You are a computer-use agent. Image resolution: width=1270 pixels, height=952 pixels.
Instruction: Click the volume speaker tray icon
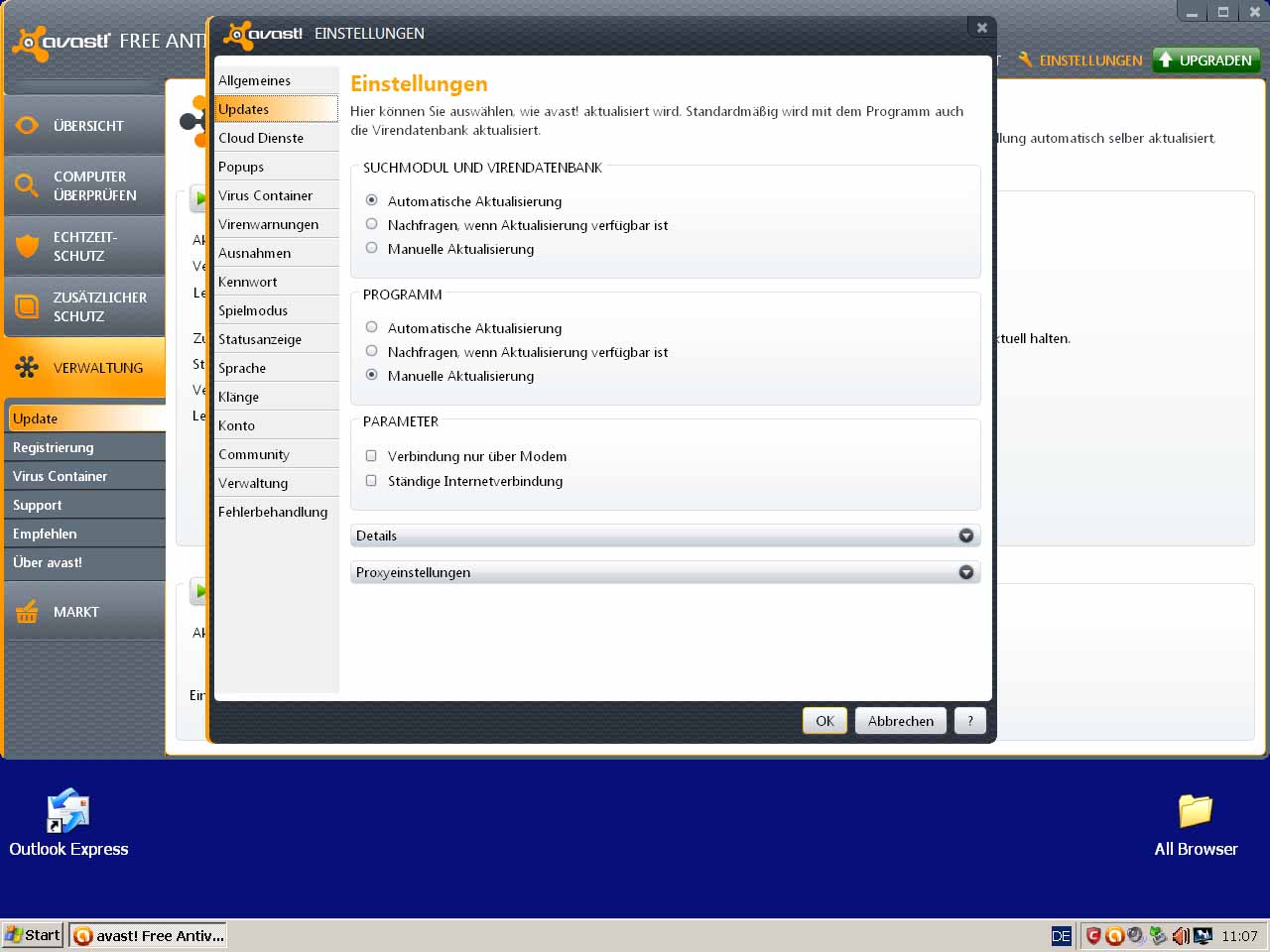click(x=1180, y=935)
